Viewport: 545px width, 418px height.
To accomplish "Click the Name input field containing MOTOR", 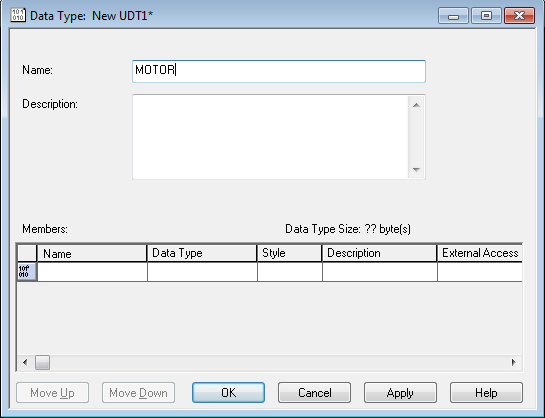I will pos(279,71).
